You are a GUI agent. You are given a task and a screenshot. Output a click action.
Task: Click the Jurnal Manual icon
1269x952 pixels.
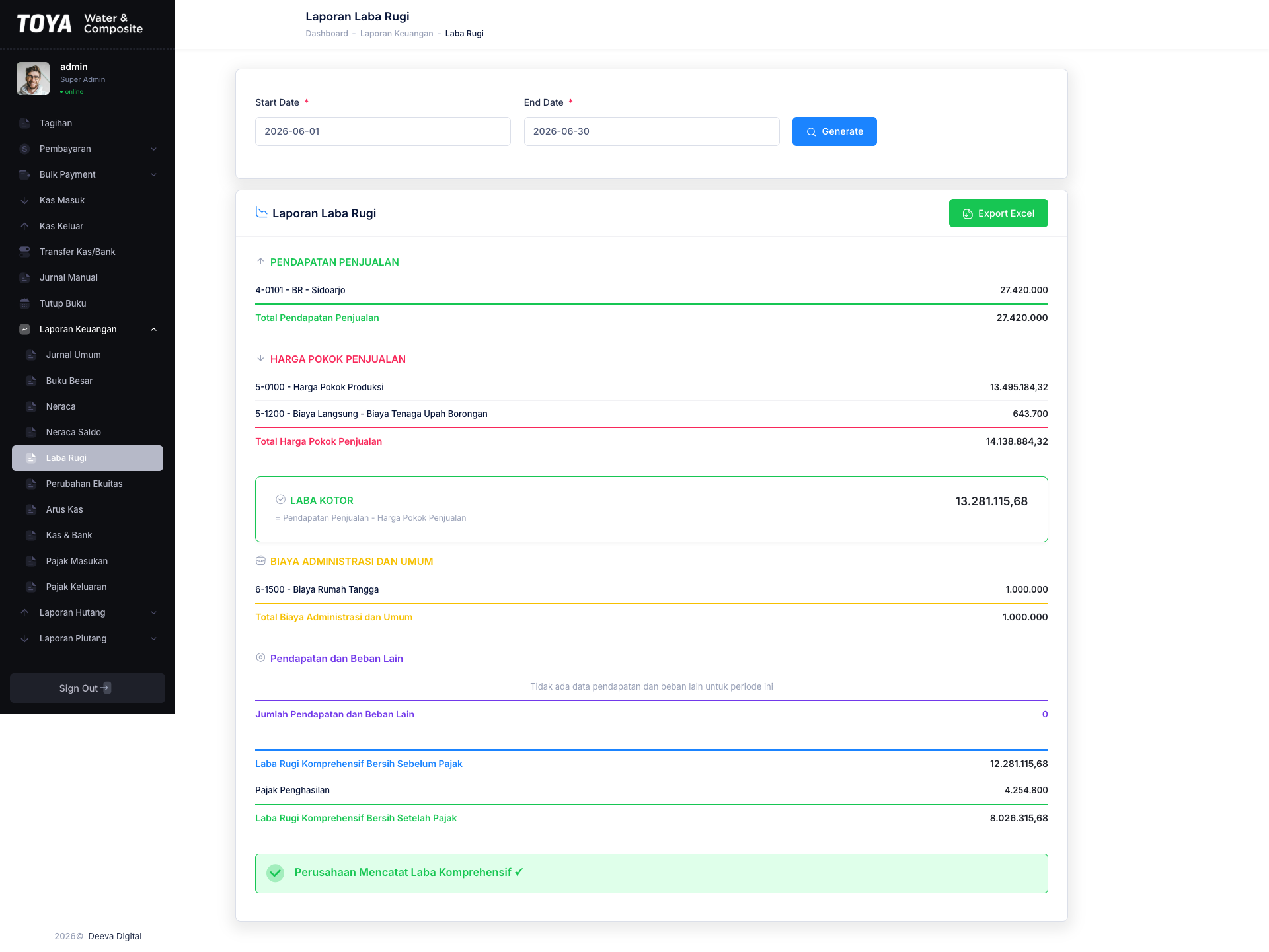24,277
